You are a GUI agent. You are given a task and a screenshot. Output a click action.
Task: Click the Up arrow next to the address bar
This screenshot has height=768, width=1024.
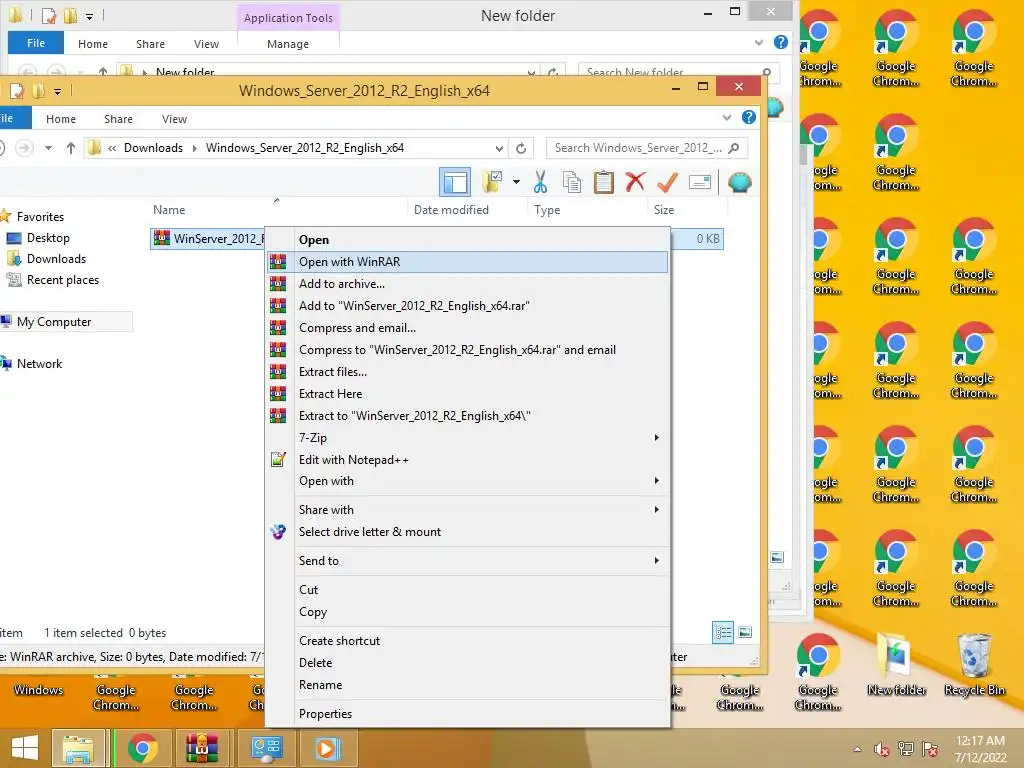(71, 148)
